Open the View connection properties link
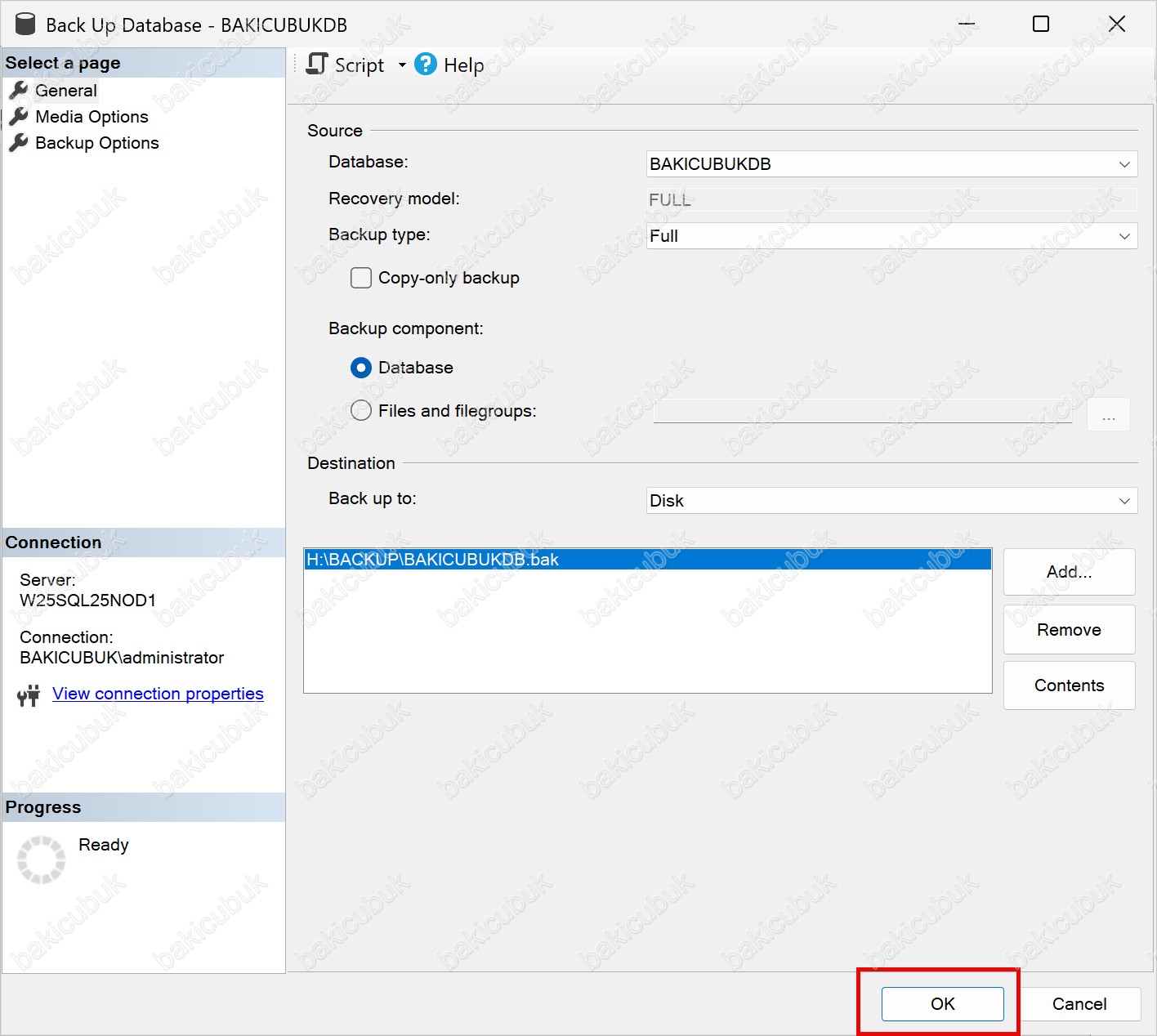1157x1036 pixels. pyautogui.click(x=158, y=694)
